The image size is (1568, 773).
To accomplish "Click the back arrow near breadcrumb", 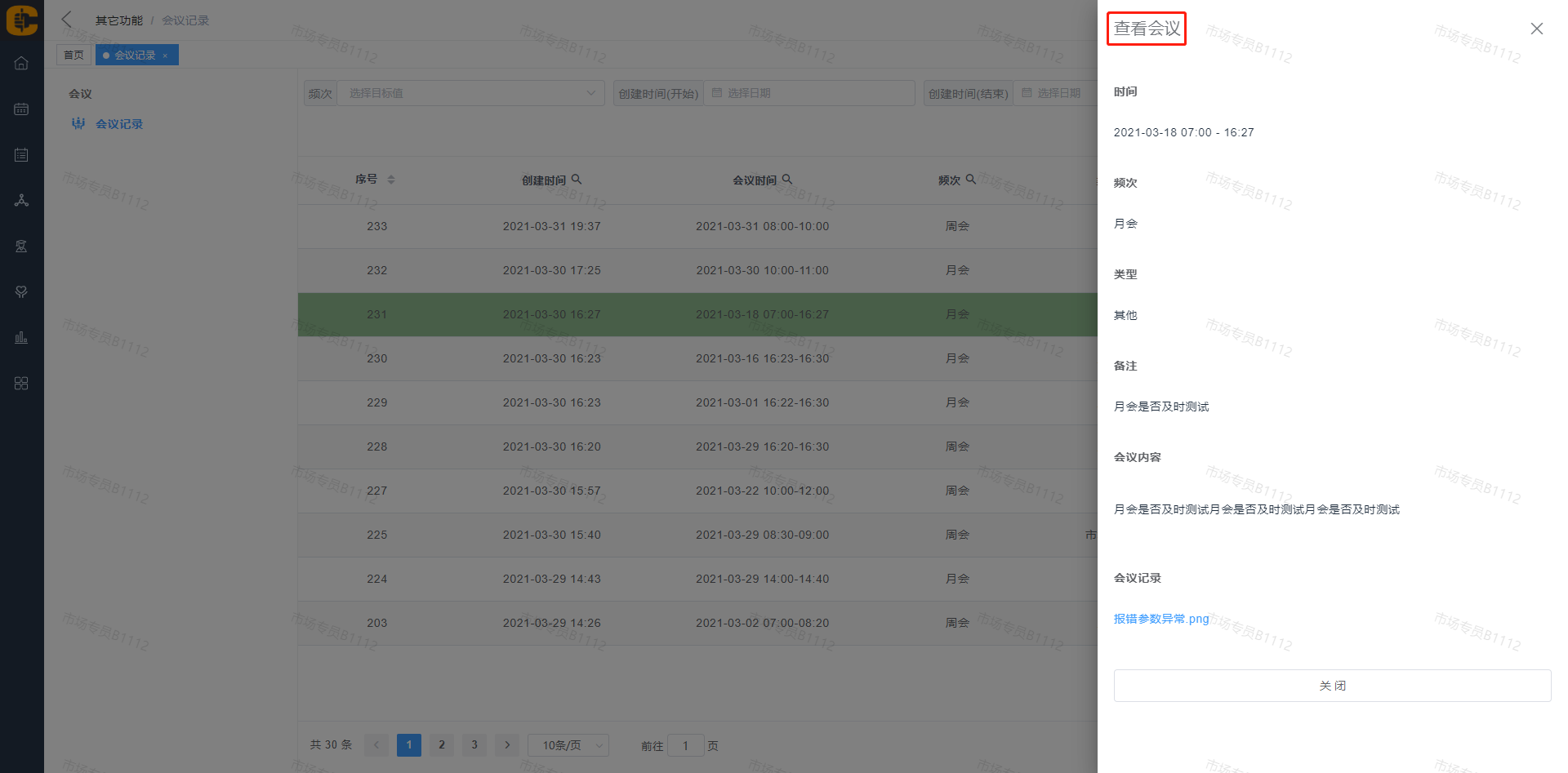I will [x=67, y=20].
